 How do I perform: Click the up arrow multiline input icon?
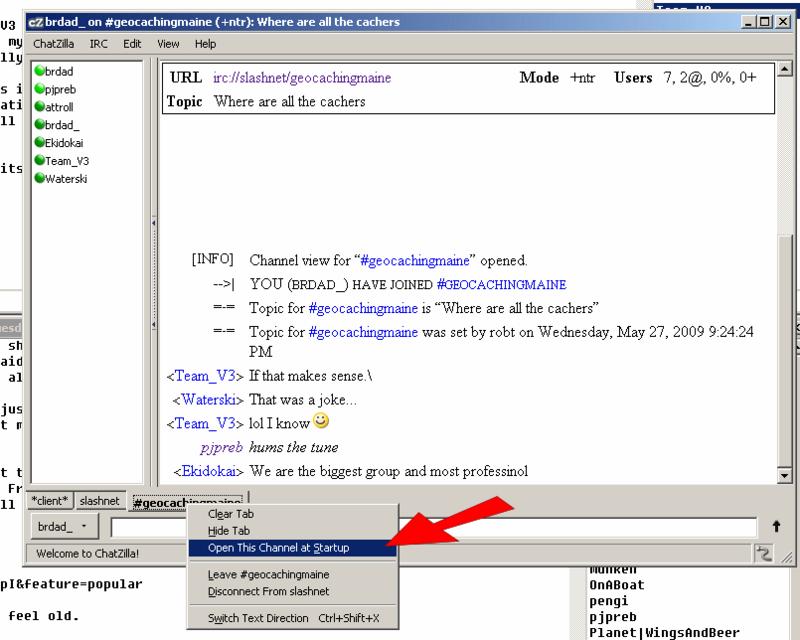776,526
